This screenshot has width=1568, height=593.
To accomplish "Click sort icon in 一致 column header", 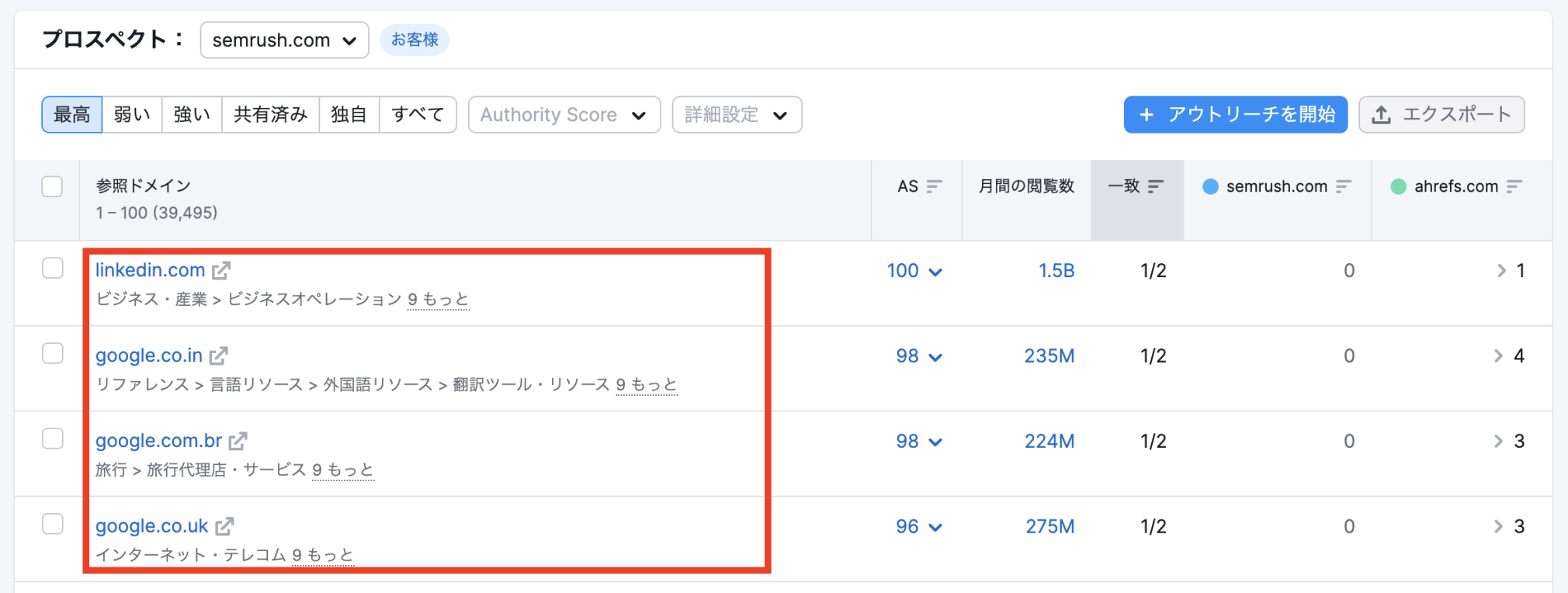I will pyautogui.click(x=1156, y=186).
